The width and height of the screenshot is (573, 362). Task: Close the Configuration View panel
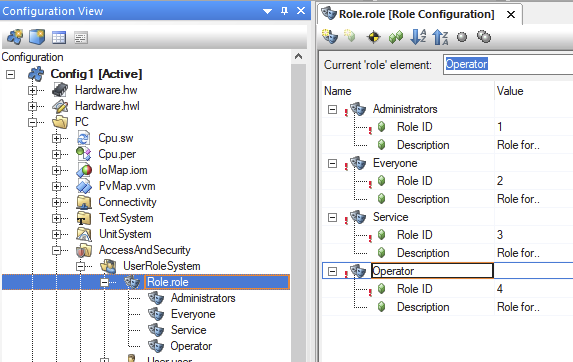point(301,11)
